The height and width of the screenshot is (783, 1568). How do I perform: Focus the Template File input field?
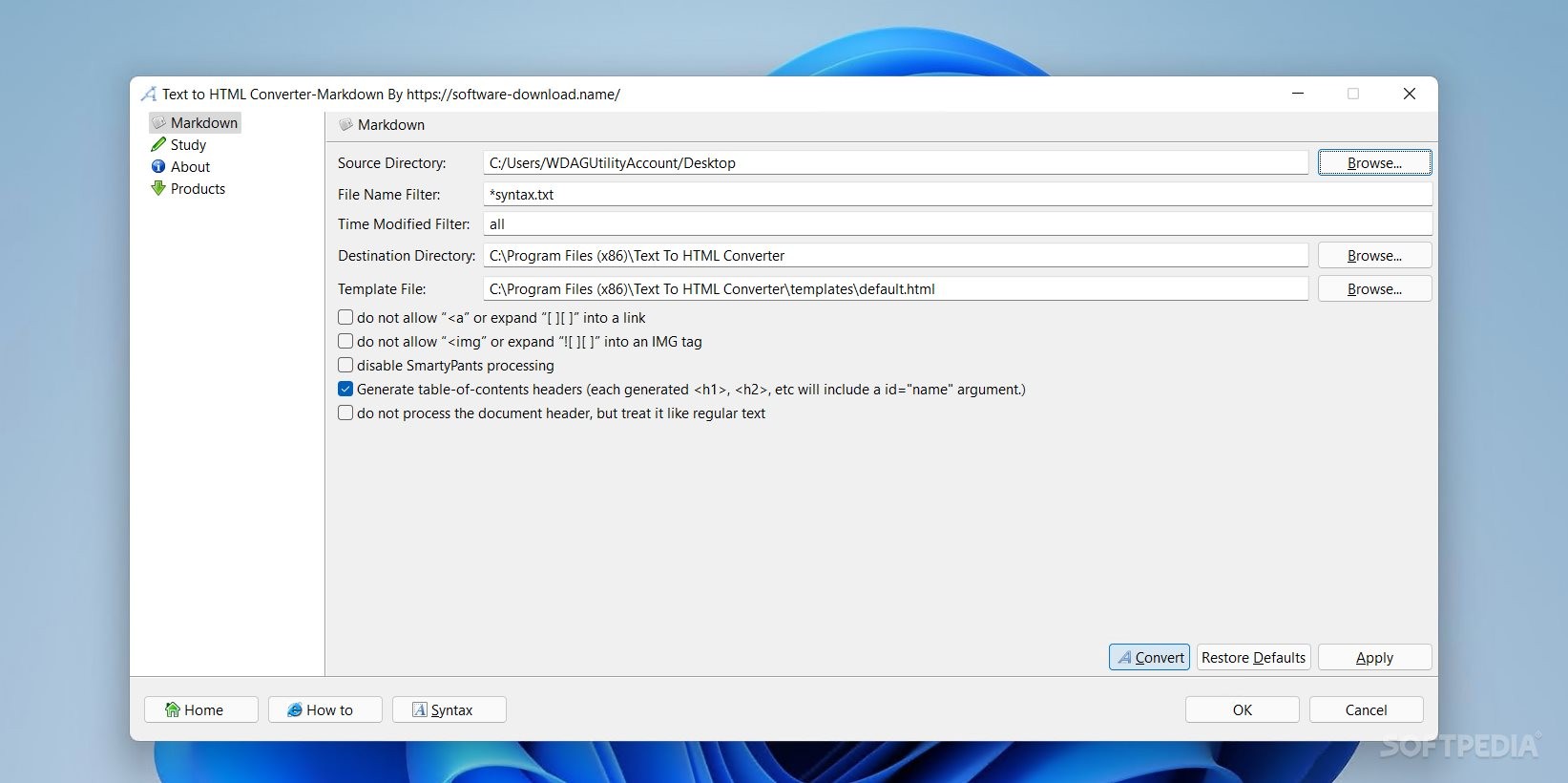click(895, 289)
